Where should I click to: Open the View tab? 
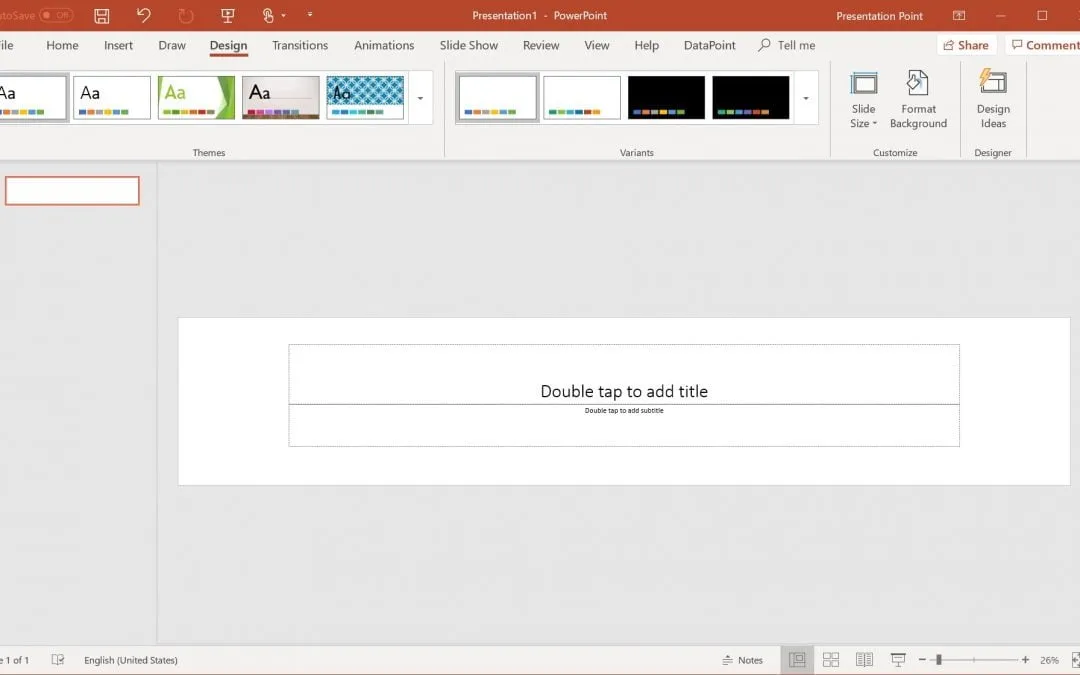click(x=596, y=45)
